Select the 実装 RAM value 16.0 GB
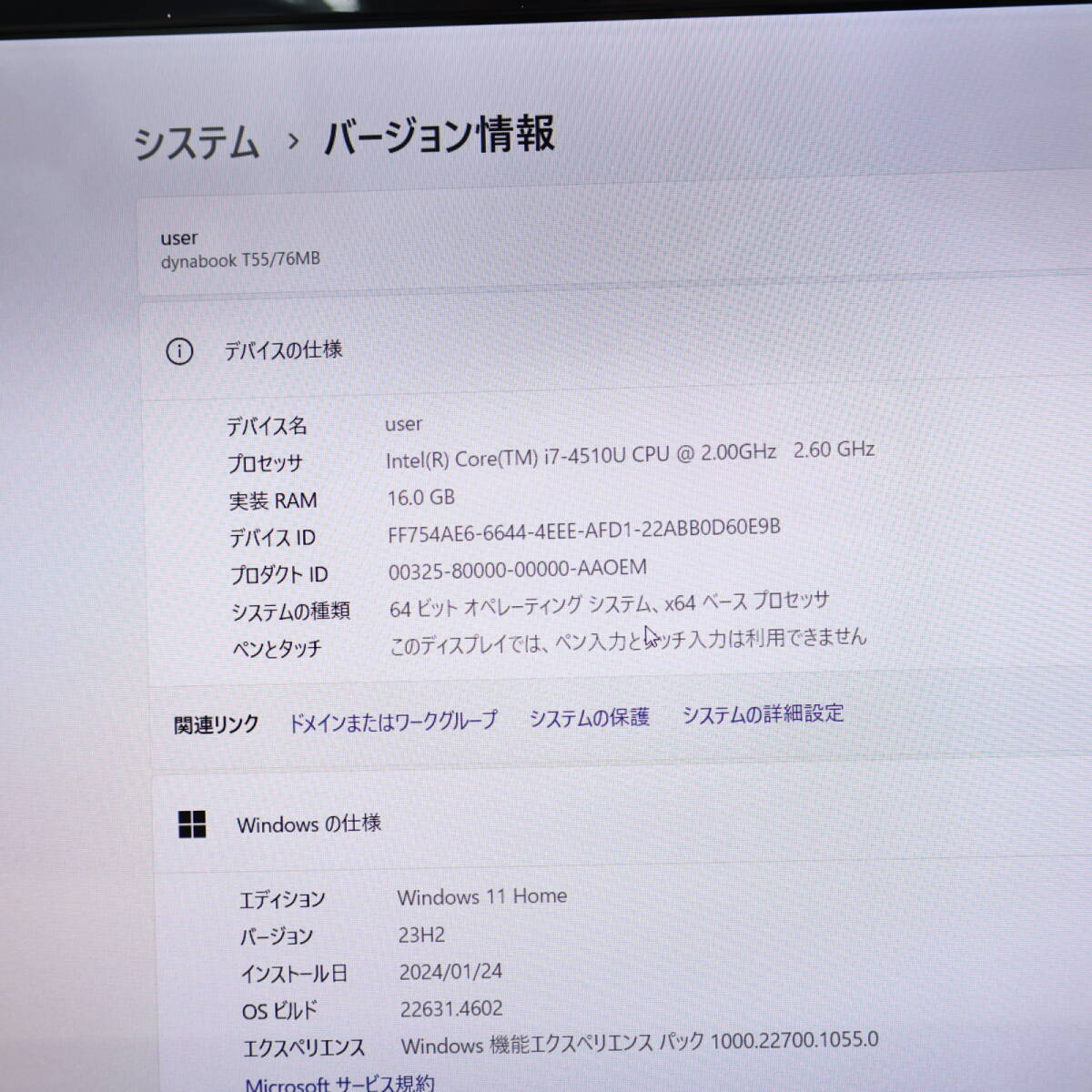 pyautogui.click(x=420, y=498)
